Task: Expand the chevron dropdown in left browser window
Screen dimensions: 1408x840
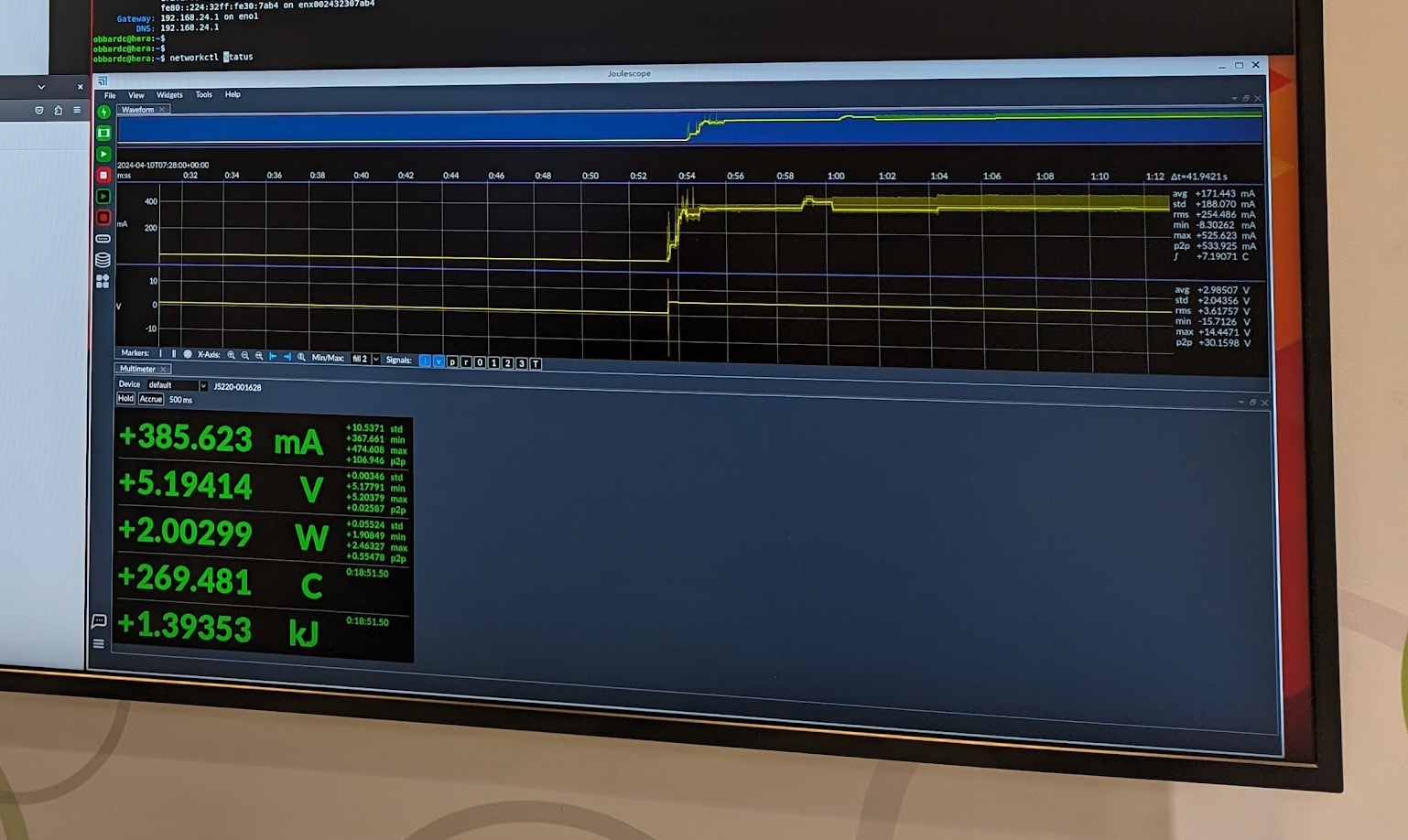Action: tap(41, 87)
